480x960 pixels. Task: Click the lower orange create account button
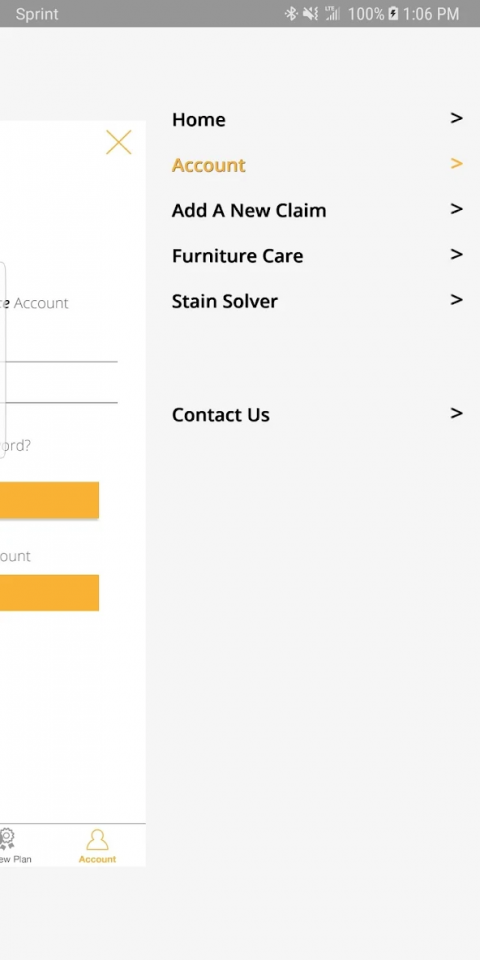click(50, 593)
